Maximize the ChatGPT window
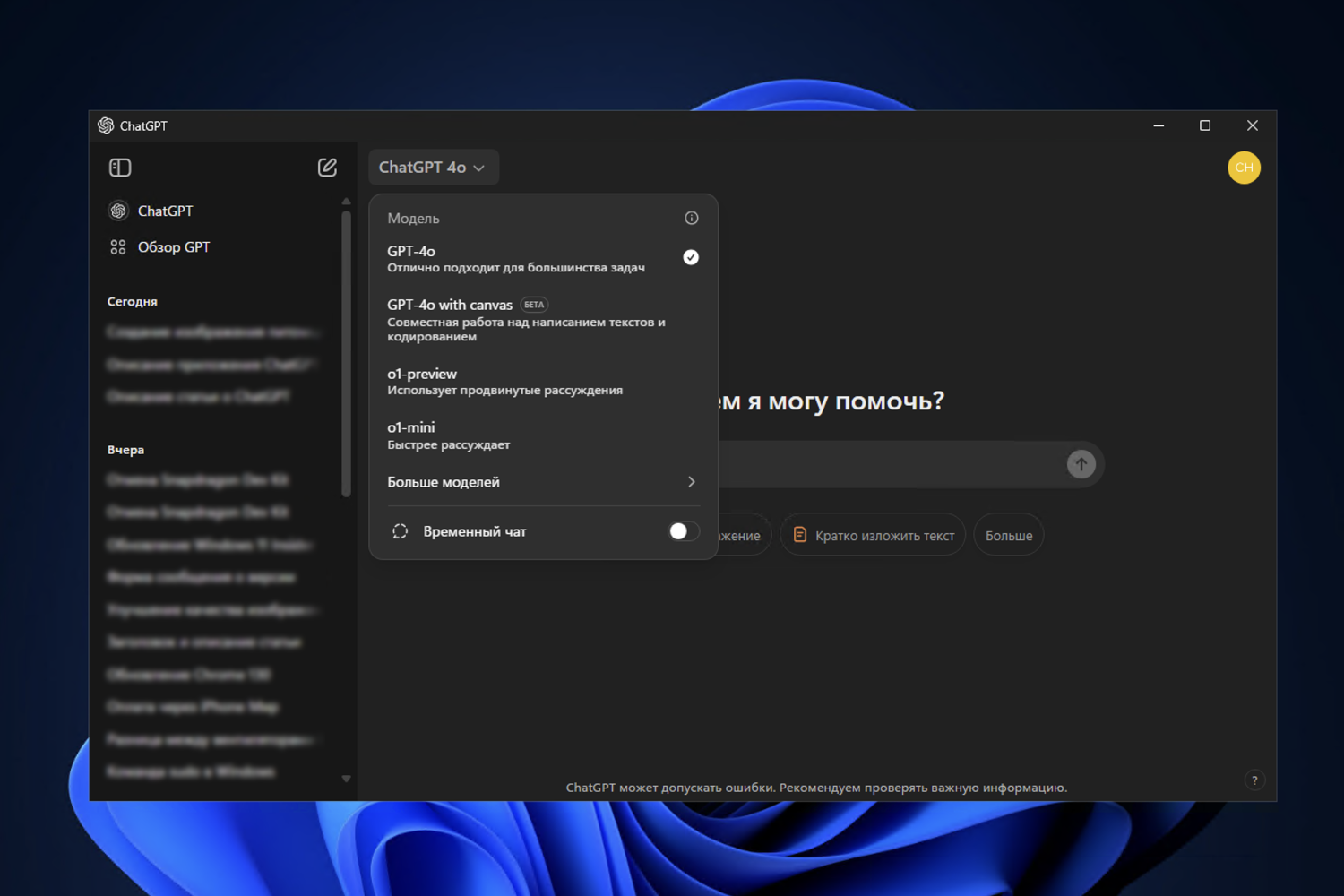1344x896 pixels. point(1205,125)
